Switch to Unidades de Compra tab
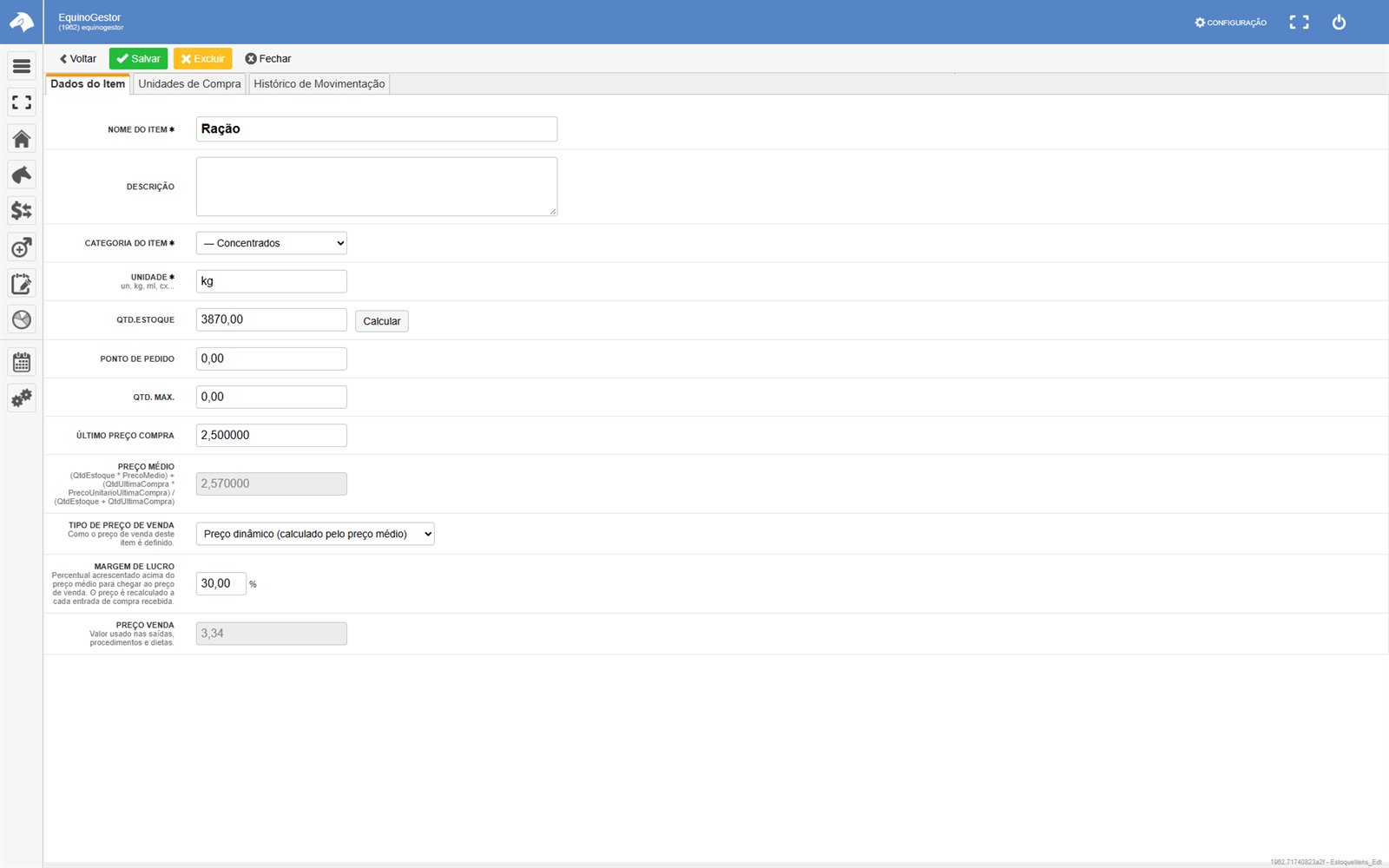The width and height of the screenshot is (1389, 868). point(189,84)
